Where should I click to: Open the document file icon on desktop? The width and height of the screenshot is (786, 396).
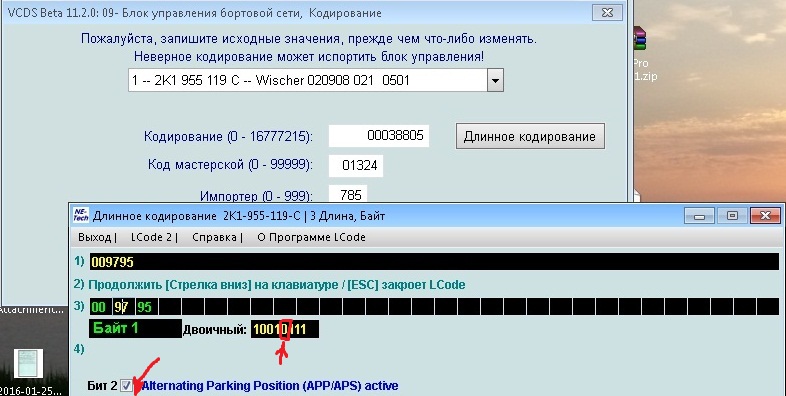pyautogui.click(x=28, y=364)
